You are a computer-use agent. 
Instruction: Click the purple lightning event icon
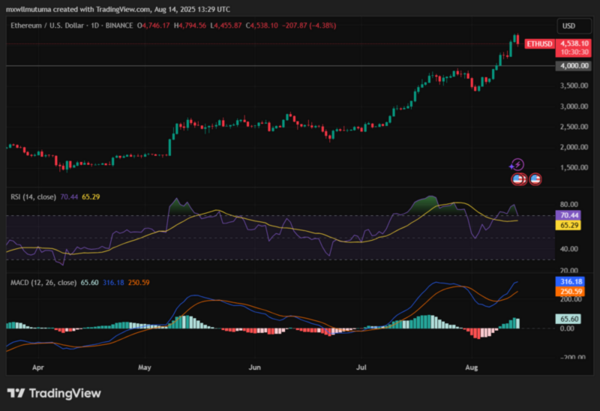pyautogui.click(x=517, y=165)
